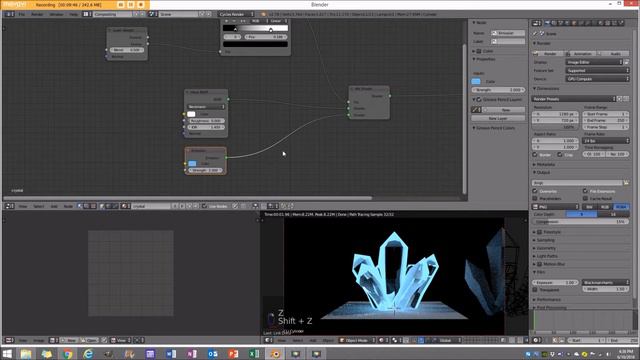
Task: Open Chrome from the taskbar
Action: (x=68, y=353)
